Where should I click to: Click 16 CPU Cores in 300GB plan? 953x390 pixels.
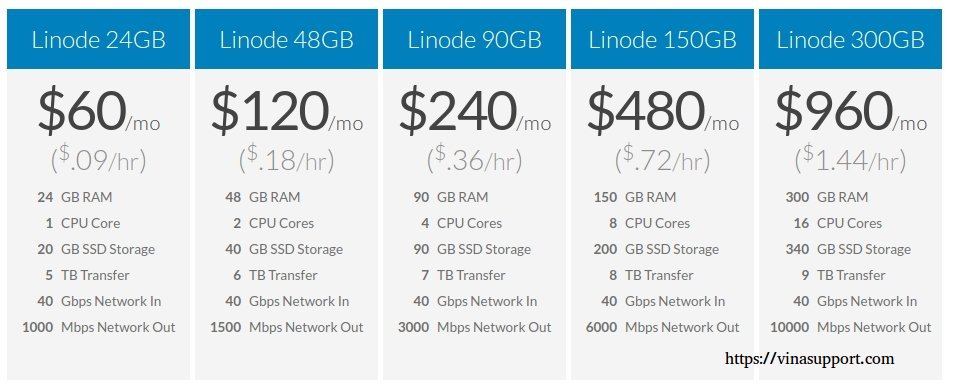837,223
